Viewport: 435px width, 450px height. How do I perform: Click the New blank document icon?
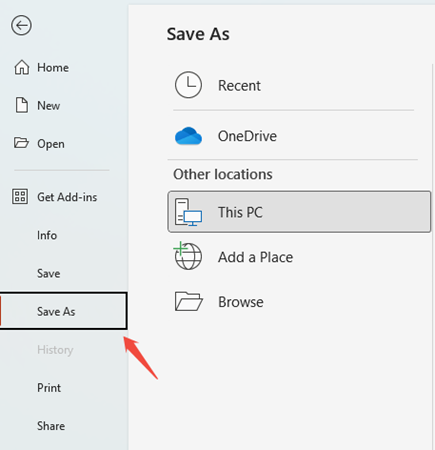click(x=22, y=105)
